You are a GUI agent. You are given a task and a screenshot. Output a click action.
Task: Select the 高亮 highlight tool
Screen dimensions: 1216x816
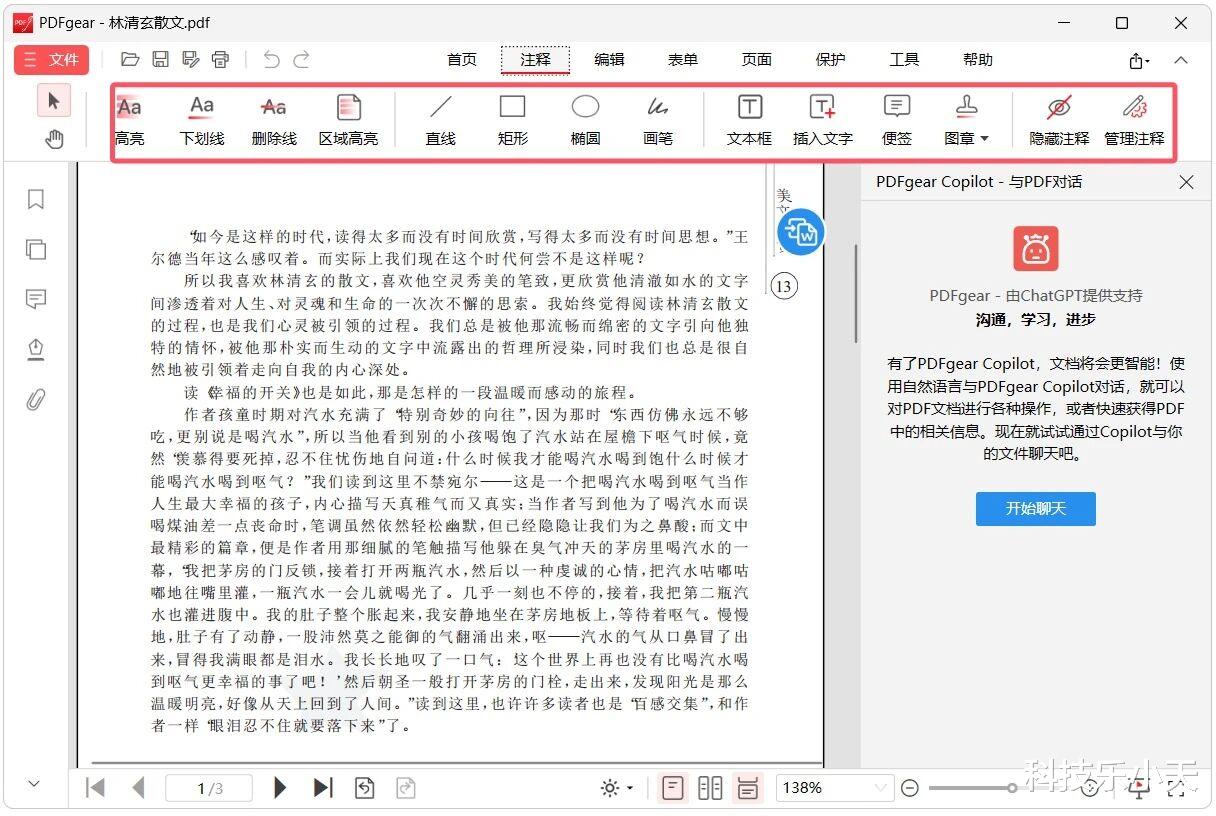[x=129, y=120]
